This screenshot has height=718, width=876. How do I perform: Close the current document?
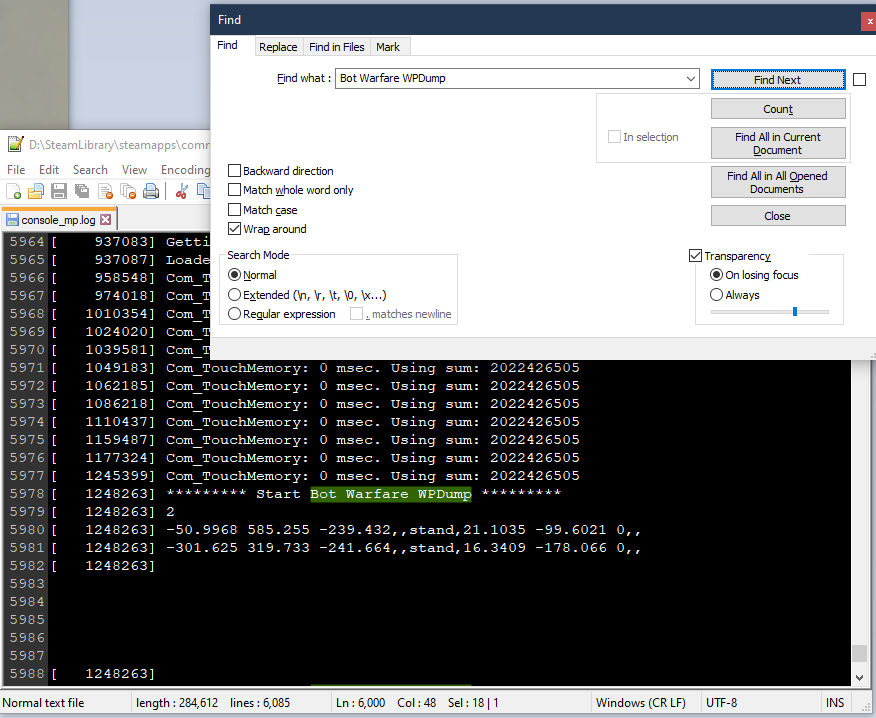click(104, 192)
